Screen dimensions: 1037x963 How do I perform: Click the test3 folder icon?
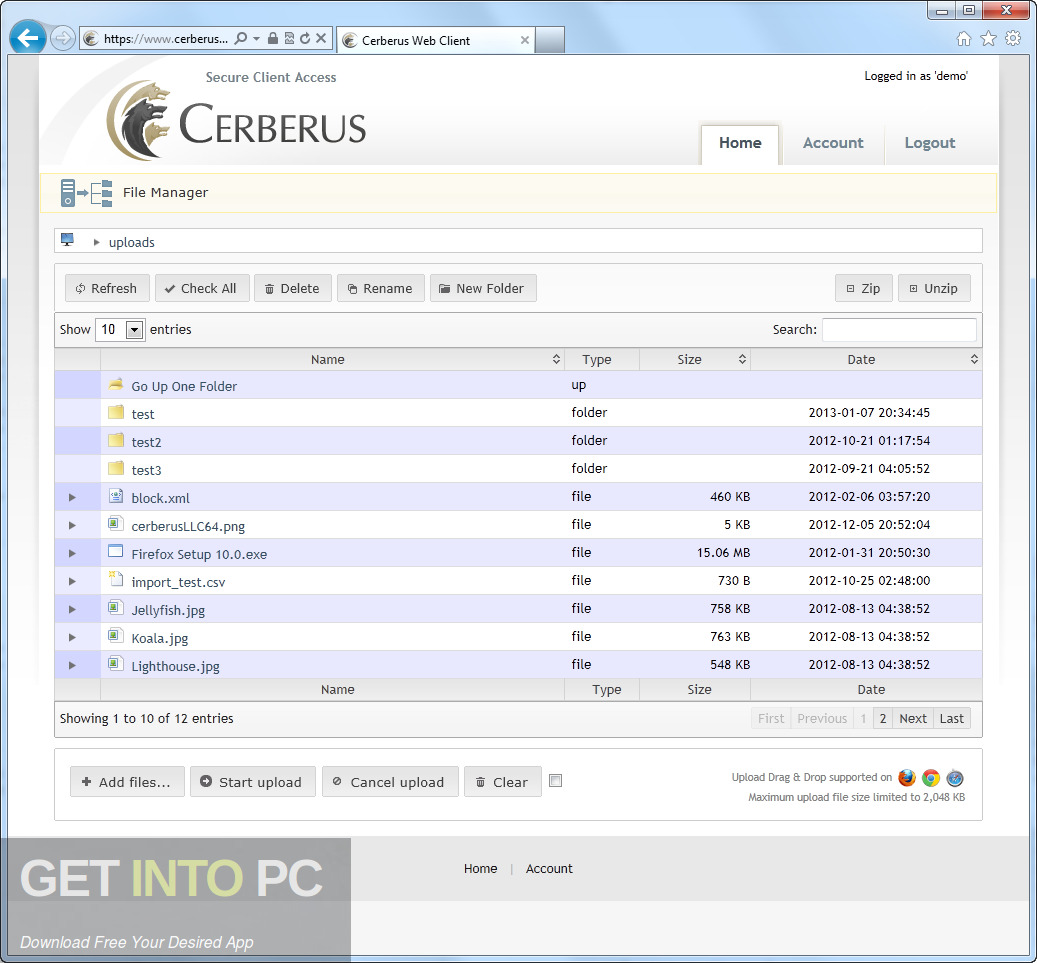click(116, 468)
